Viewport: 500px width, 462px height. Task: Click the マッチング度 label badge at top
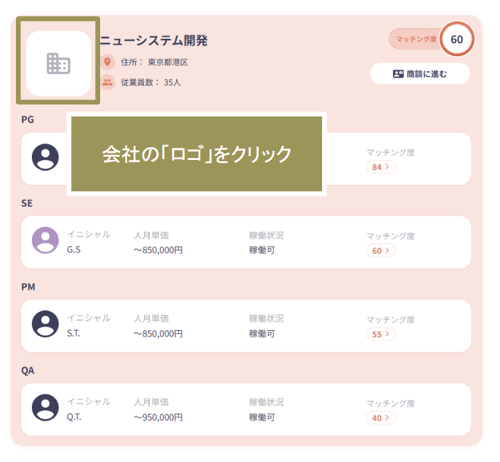tap(416, 39)
